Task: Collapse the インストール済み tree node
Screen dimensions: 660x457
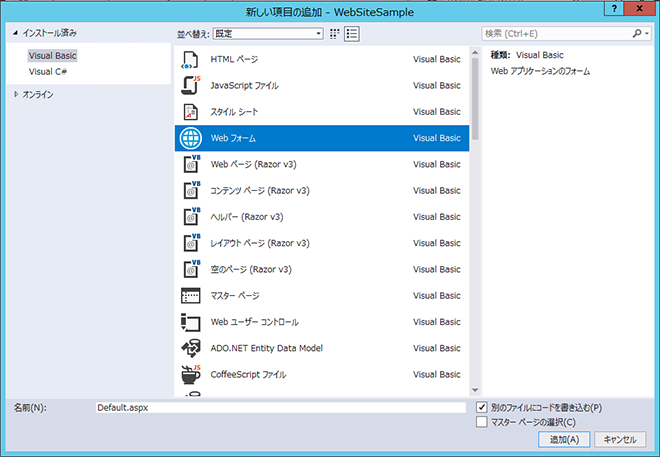Action: pos(16,33)
